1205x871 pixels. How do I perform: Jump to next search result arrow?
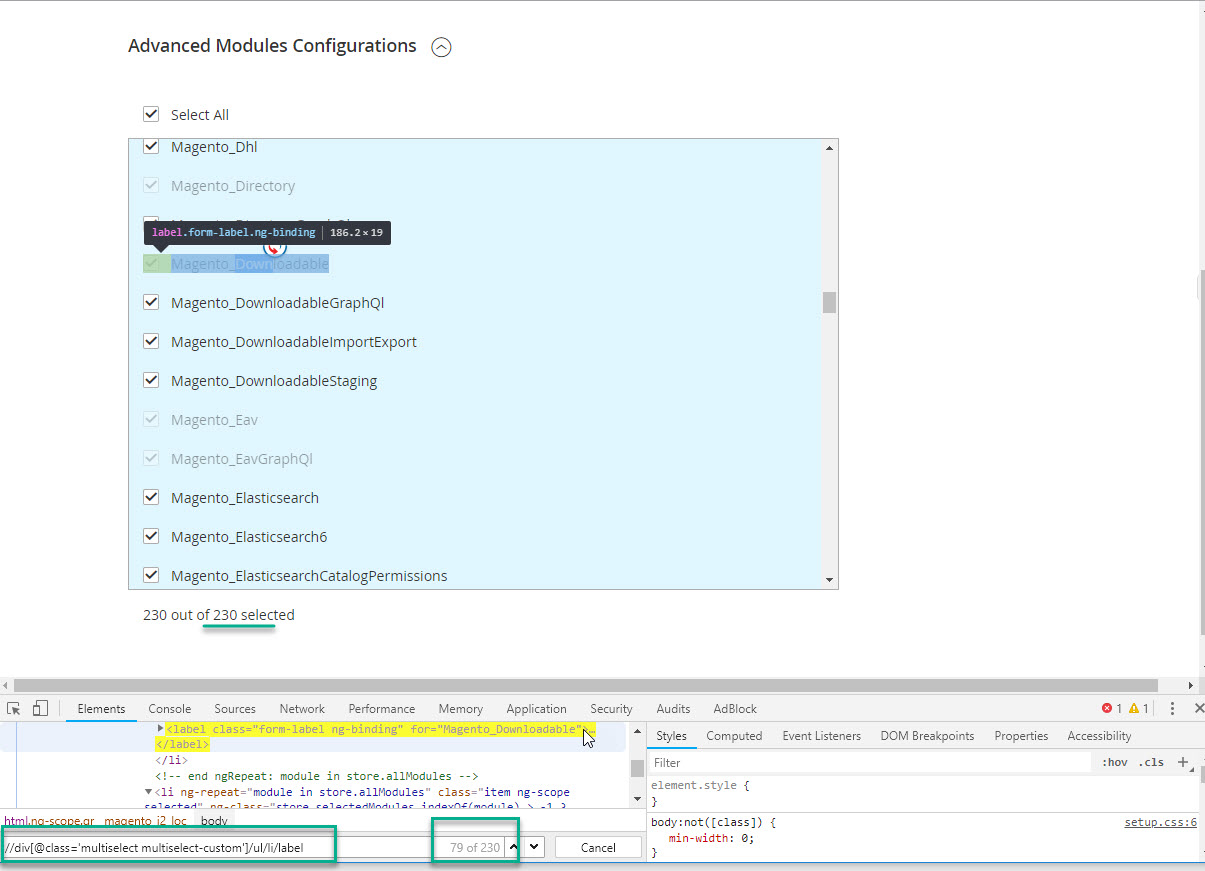click(534, 847)
